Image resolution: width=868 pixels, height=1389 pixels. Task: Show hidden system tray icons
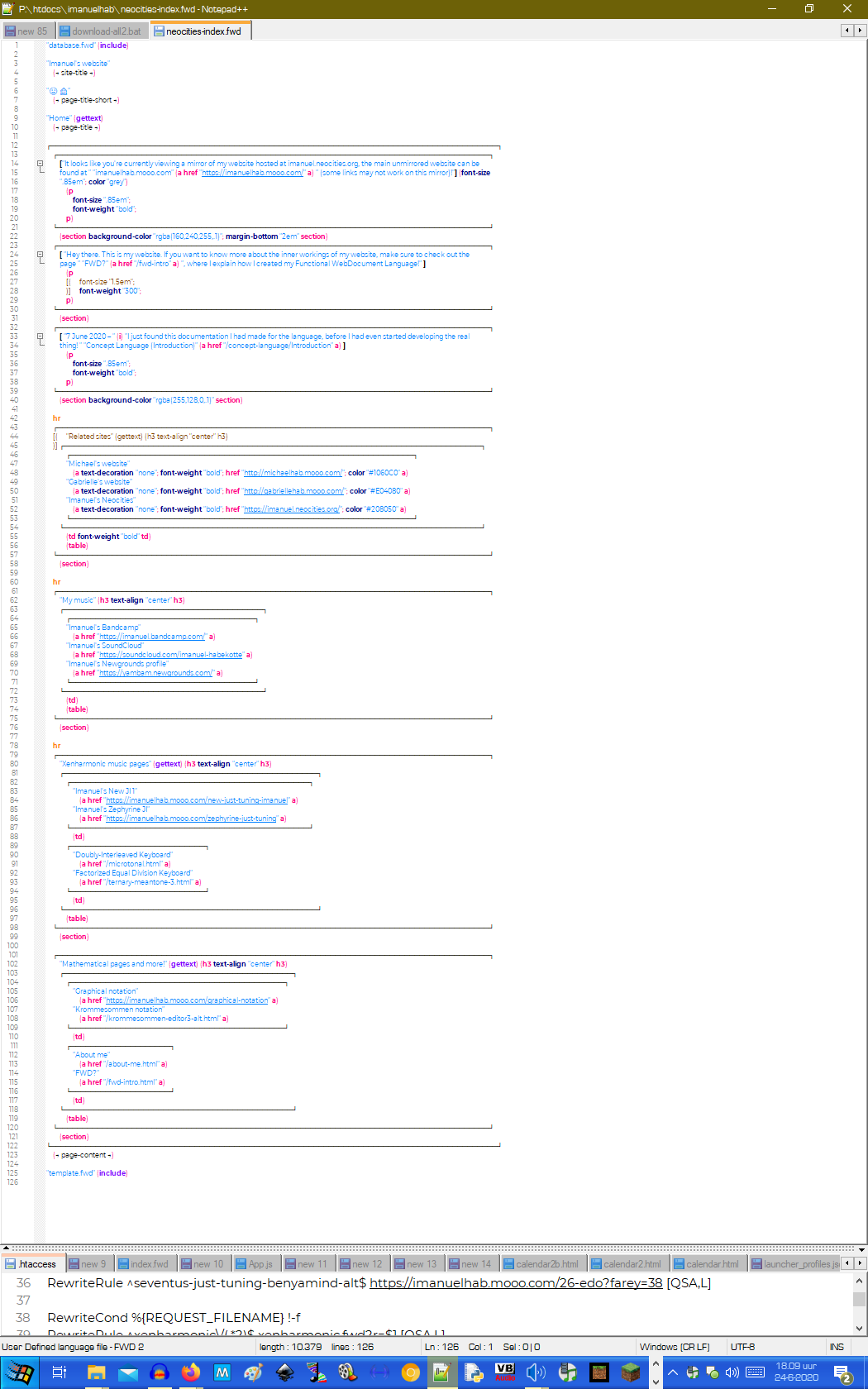(673, 1372)
